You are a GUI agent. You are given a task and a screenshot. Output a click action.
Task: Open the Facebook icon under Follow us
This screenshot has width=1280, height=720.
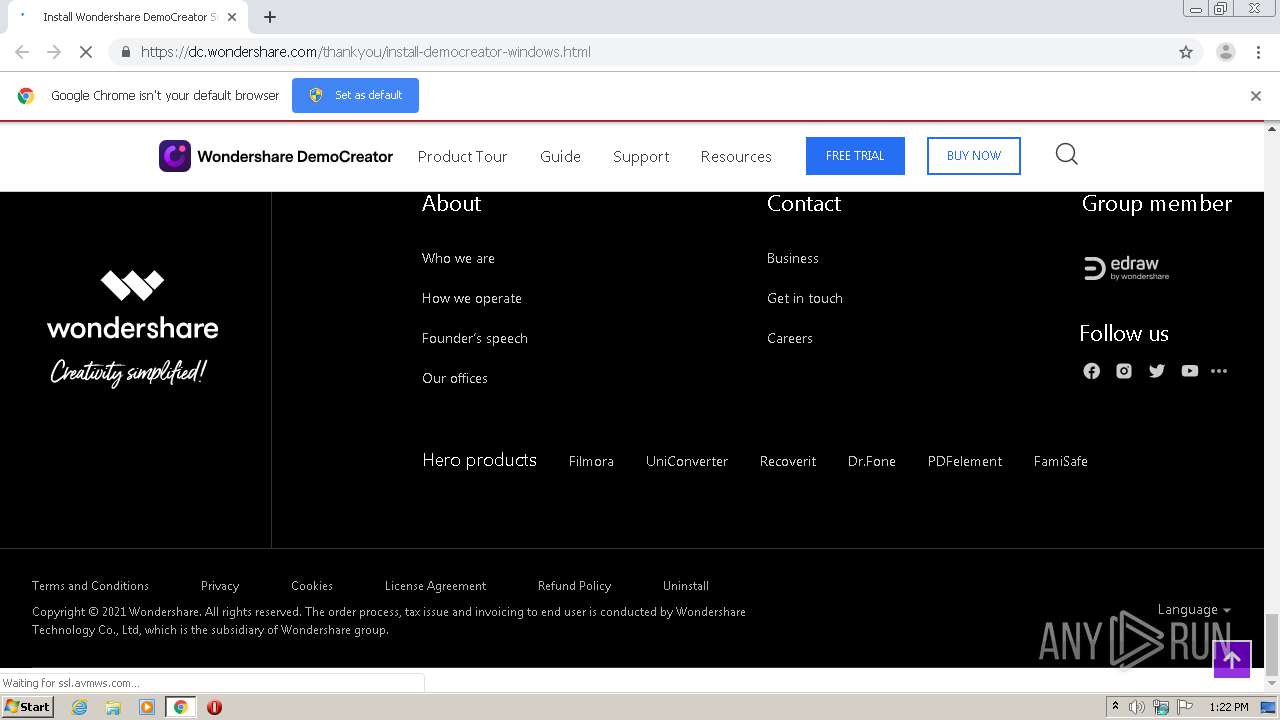pyautogui.click(x=1091, y=371)
